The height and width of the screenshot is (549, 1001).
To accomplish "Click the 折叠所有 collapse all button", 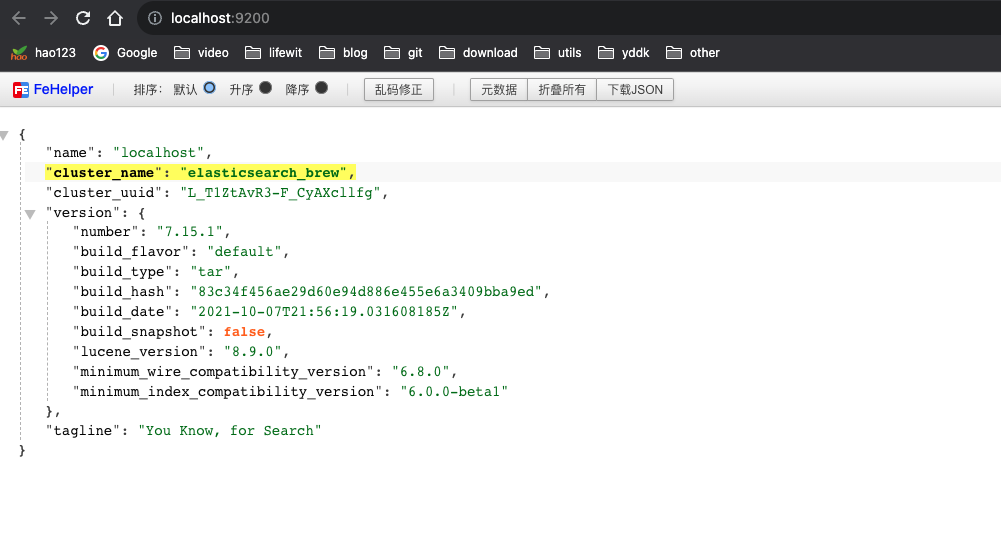I will (562, 89).
